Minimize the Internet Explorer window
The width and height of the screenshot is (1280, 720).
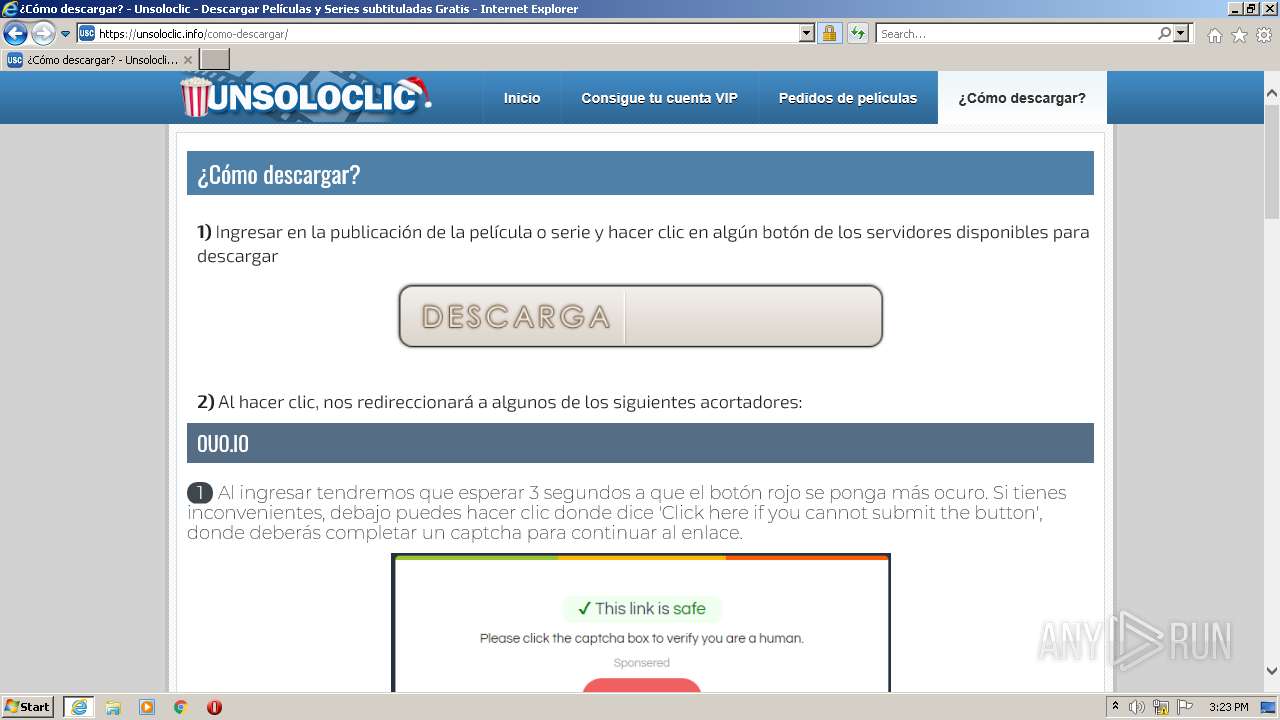pos(1235,9)
